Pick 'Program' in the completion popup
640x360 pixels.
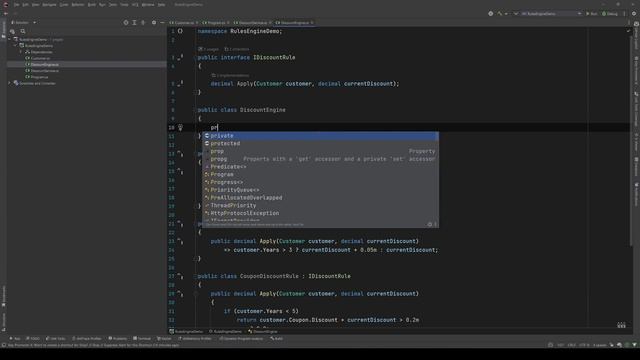click(321, 174)
